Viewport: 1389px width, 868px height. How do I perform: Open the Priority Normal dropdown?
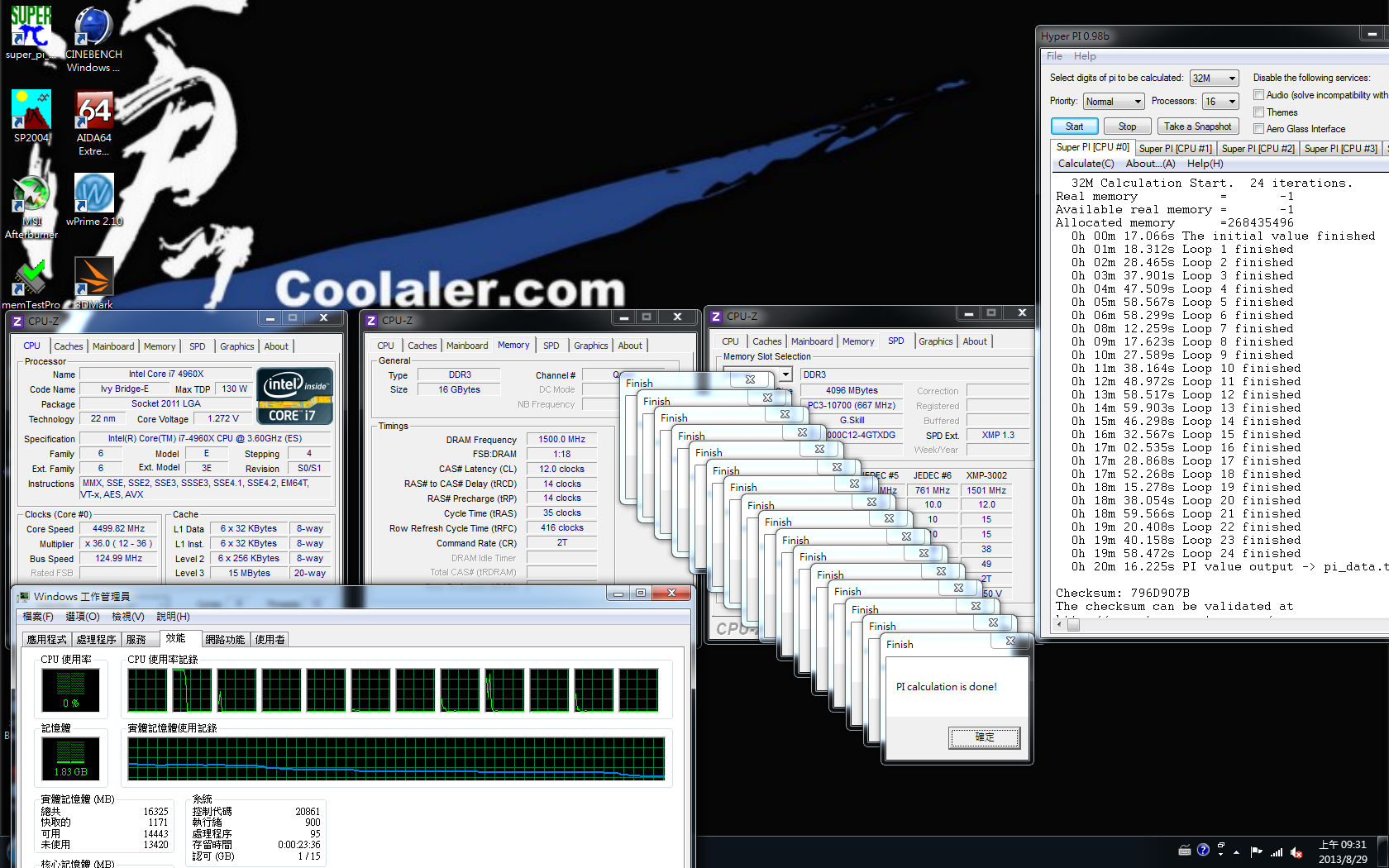tap(1113, 102)
